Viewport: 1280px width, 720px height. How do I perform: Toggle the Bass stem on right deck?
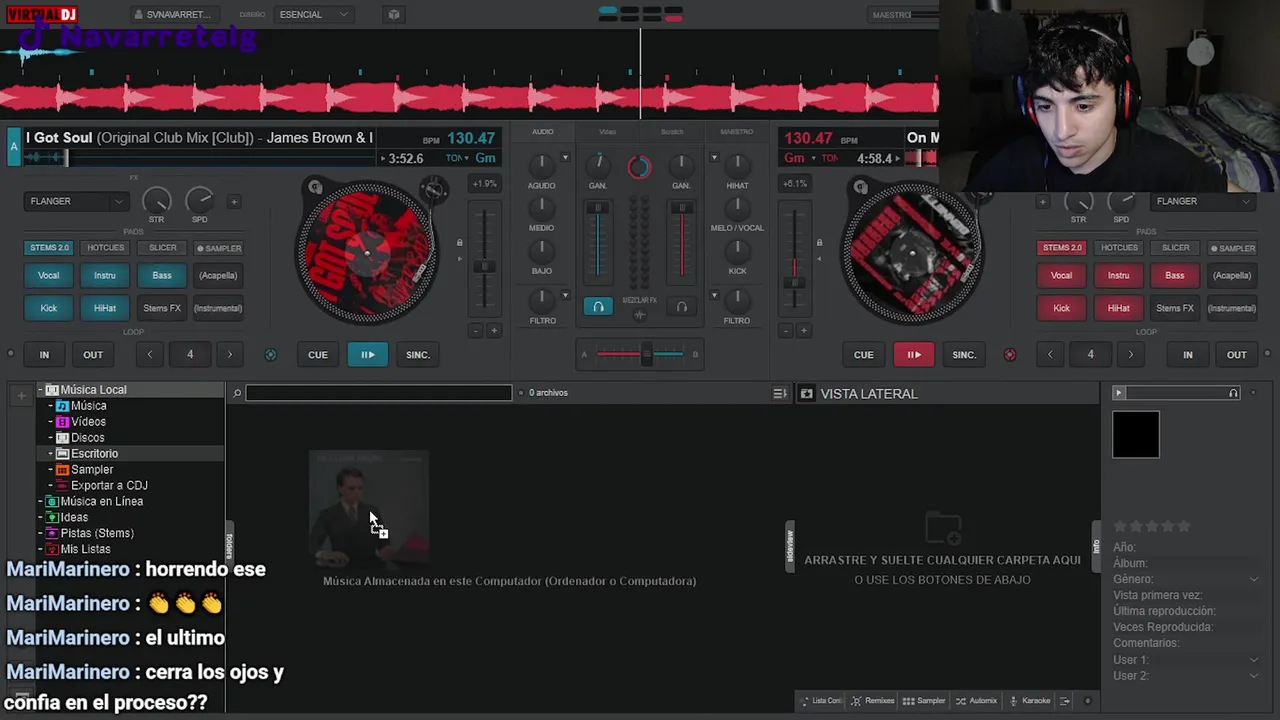[x=1175, y=275]
